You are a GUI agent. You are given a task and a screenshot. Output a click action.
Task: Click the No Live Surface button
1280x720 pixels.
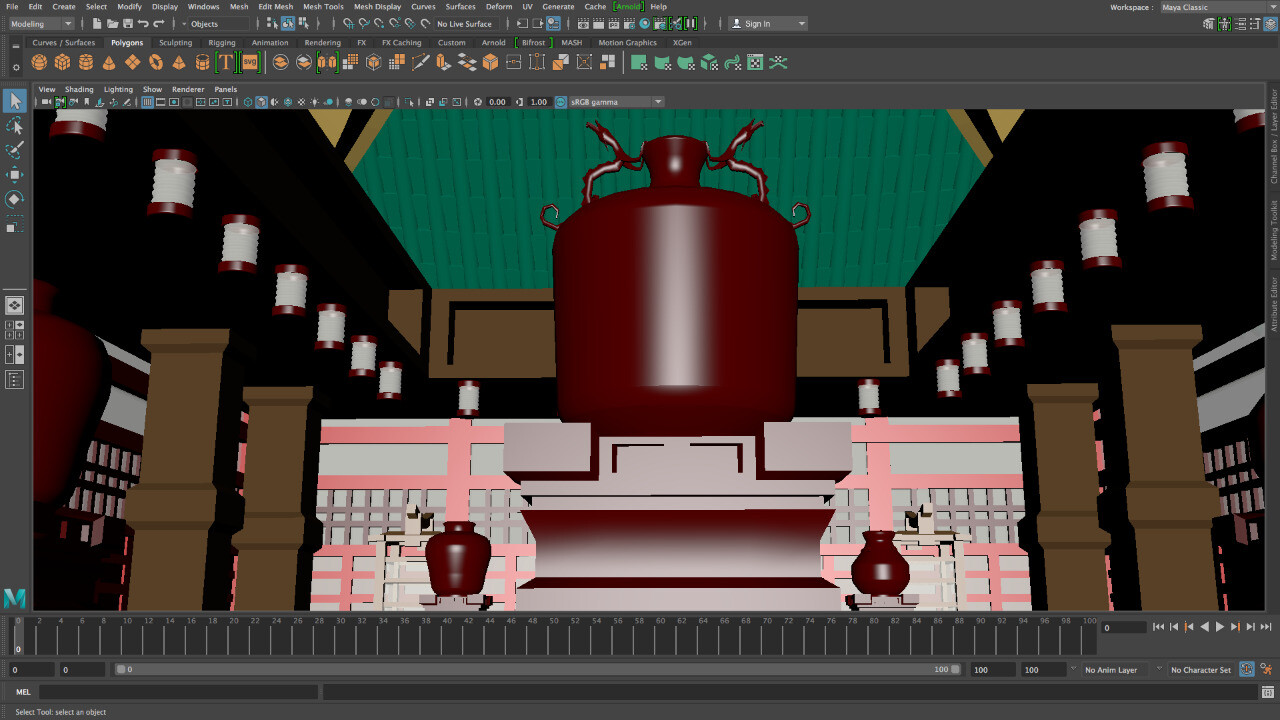[x=464, y=23]
